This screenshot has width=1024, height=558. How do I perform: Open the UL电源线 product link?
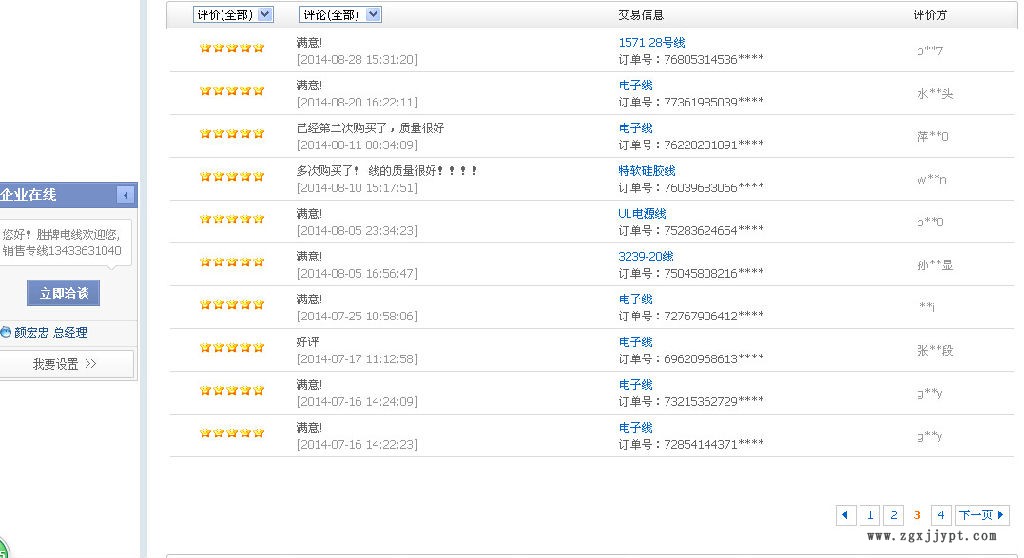(642, 214)
